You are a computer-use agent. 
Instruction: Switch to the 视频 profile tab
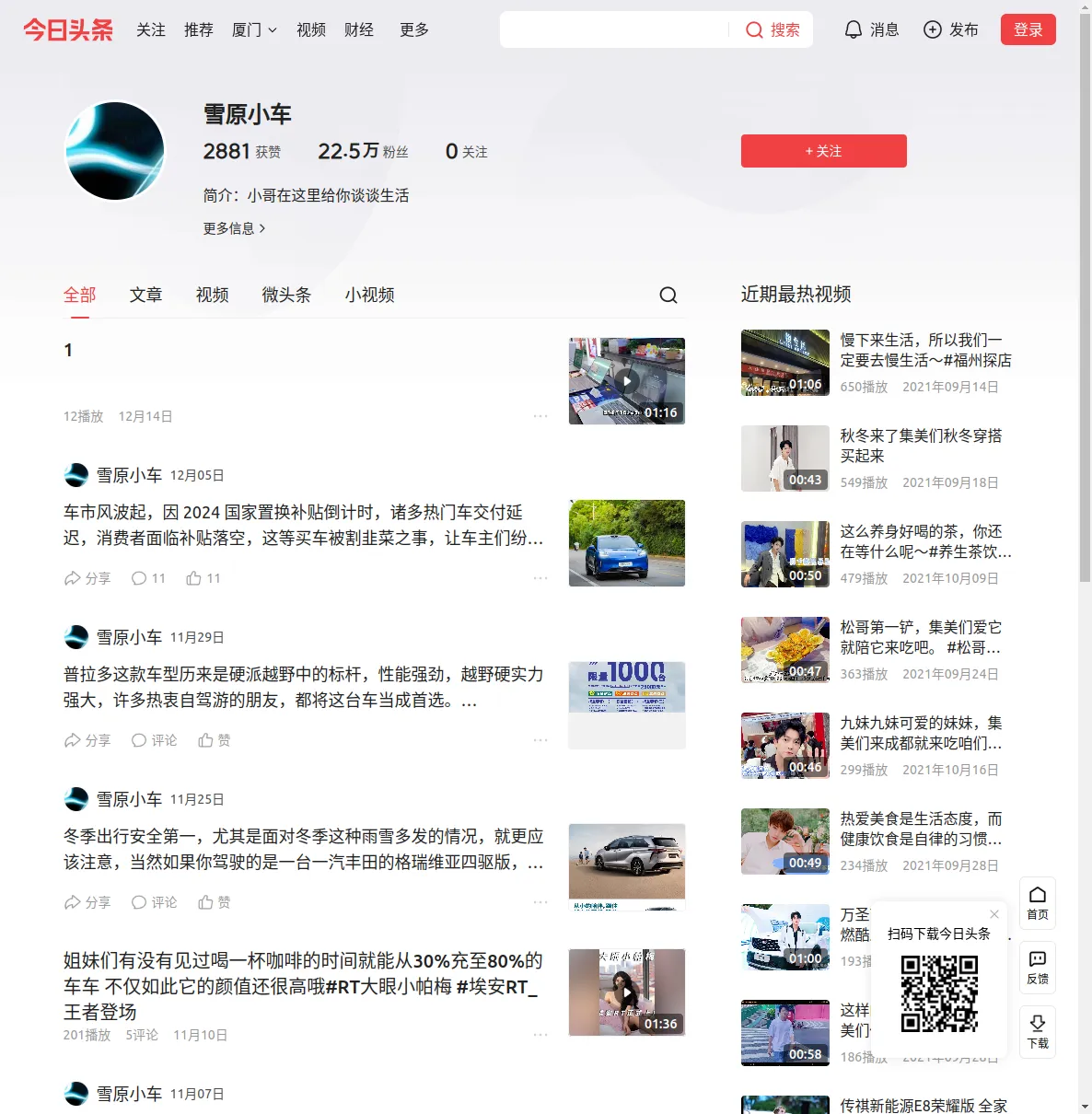(x=213, y=295)
